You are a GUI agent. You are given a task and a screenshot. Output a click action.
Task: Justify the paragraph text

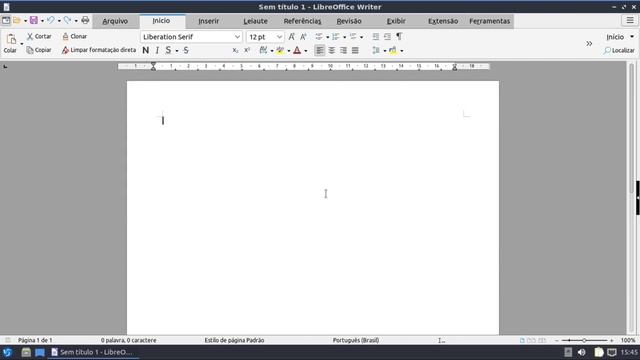[355, 50]
